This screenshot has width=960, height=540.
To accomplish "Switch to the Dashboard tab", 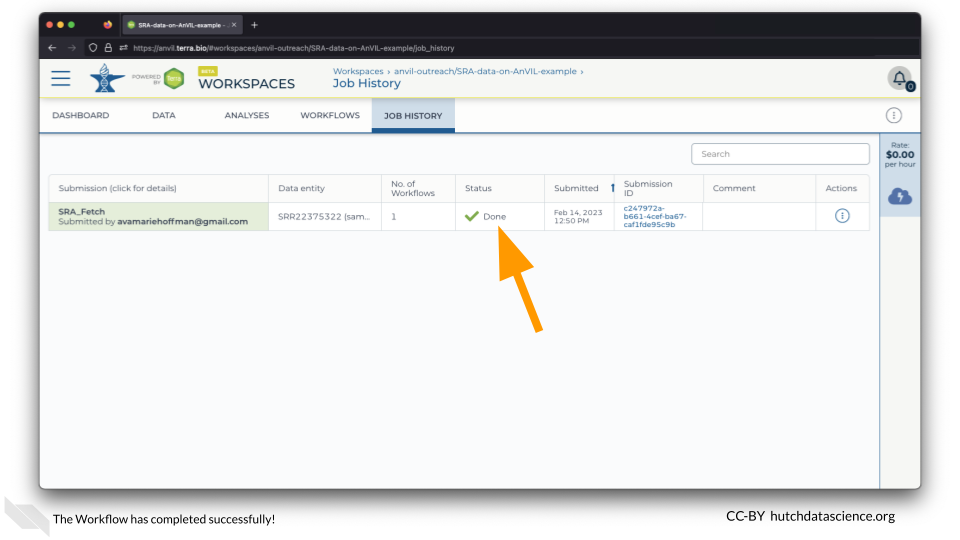I will click(81, 115).
